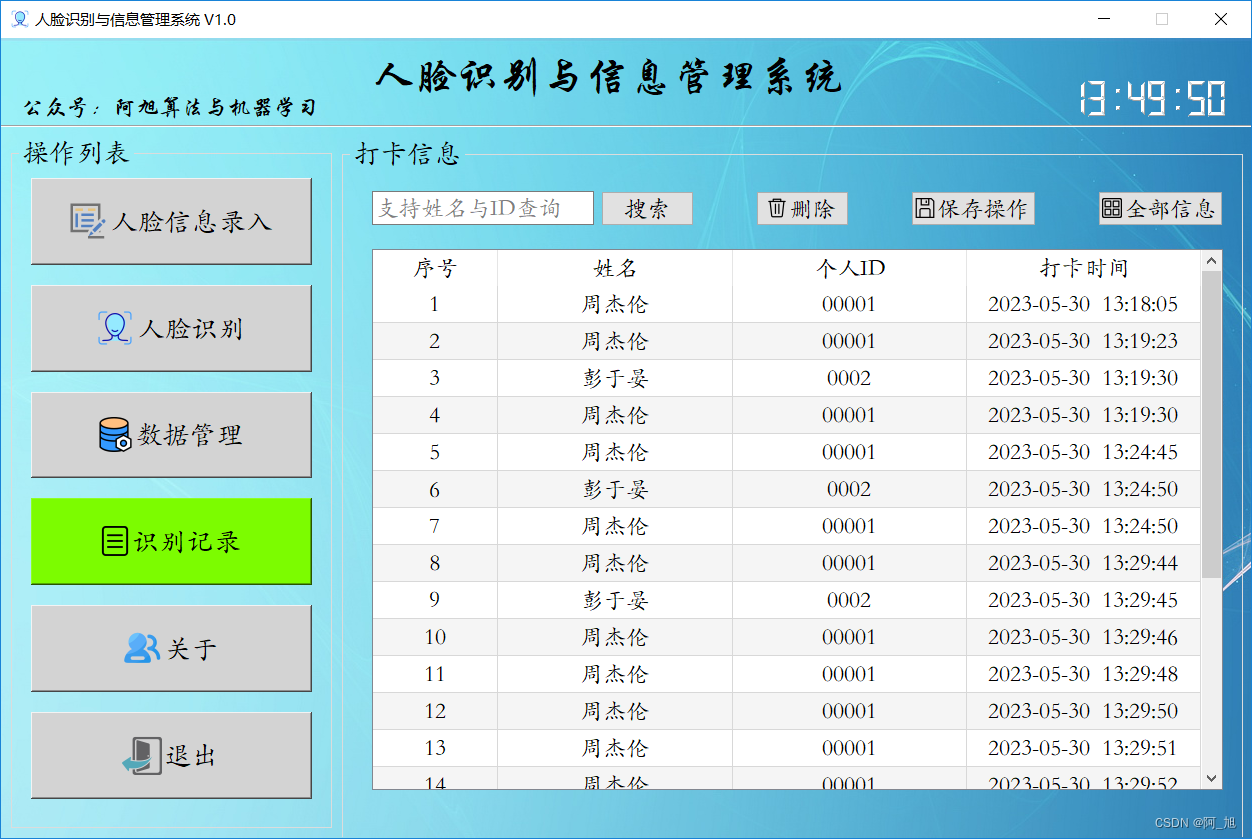Open 人脸信息录入 face info entry page
Image resolution: width=1252 pixels, height=839 pixels.
pos(171,221)
